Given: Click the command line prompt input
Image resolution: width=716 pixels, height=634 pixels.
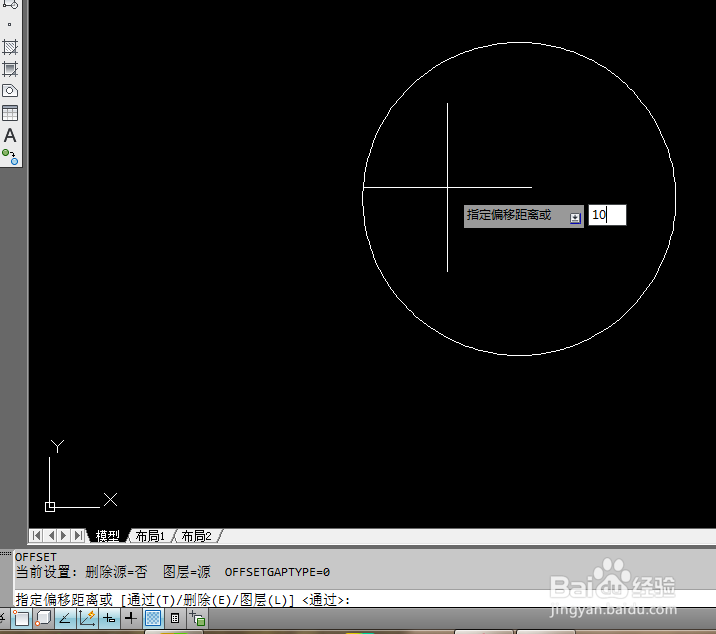Looking at the screenshot, I should coord(364,599).
